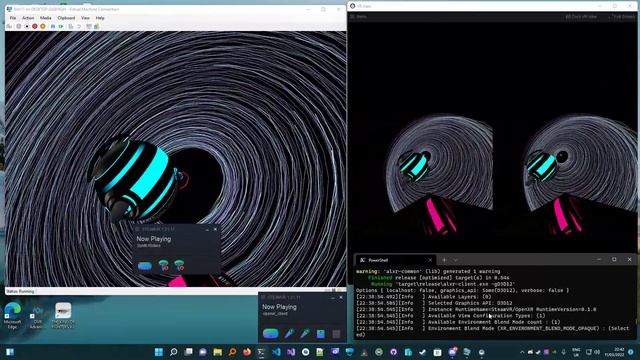Click the orange Save state icon in the VM toolbar
Image resolution: width=640 pixels, height=360 pixels.
click(43, 27)
